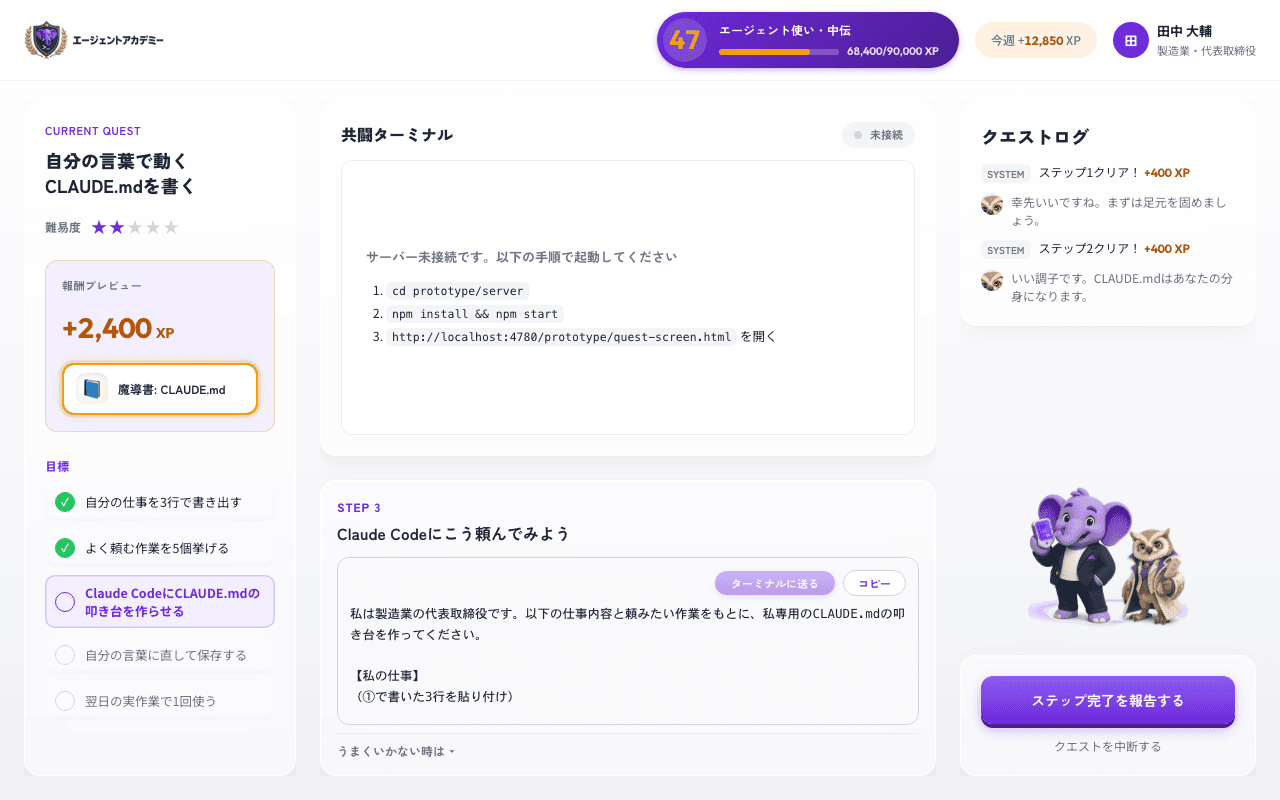
Task: Click the 幸先いいですね log message
Action: (1118, 211)
